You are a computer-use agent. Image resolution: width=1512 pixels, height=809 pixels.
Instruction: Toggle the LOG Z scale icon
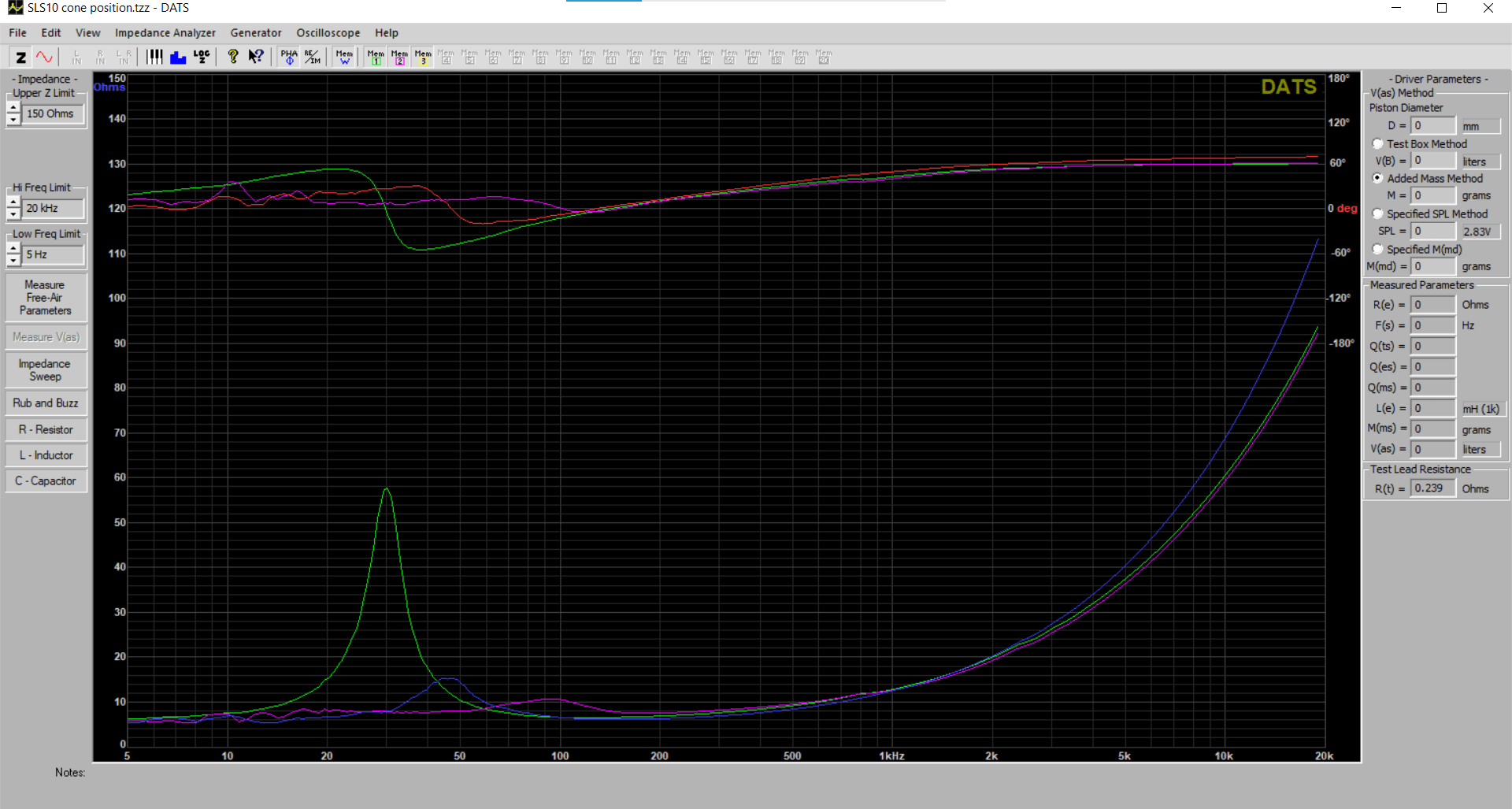pyautogui.click(x=202, y=57)
